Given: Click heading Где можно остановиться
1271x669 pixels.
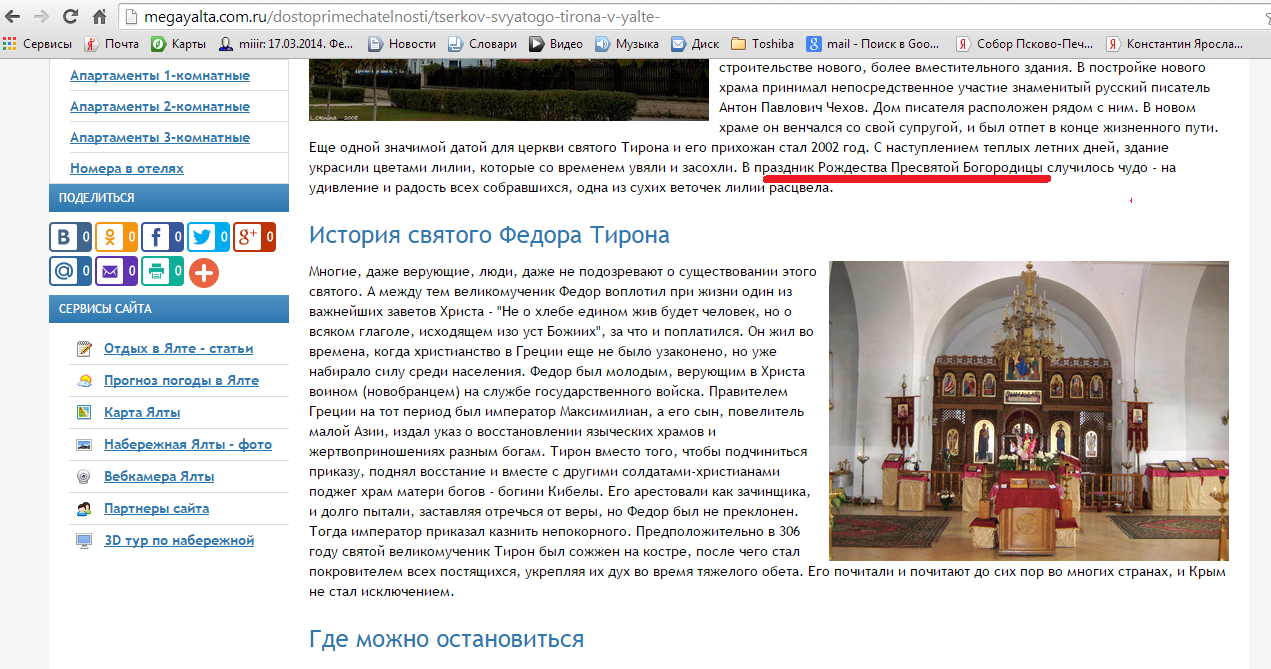Looking at the screenshot, I should pyautogui.click(x=446, y=639).
